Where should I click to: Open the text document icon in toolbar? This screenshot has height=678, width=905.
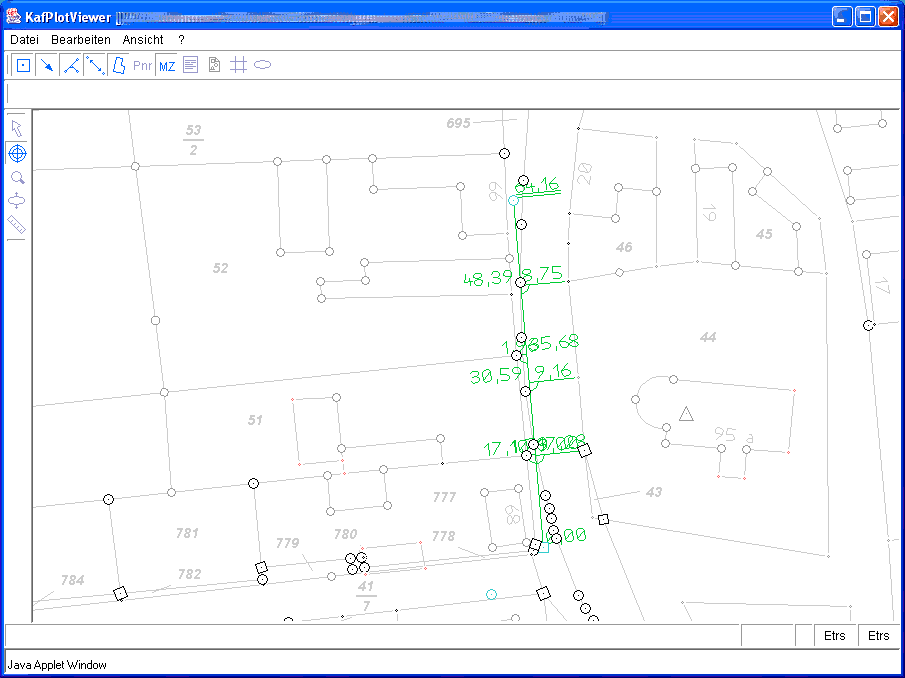coord(190,66)
